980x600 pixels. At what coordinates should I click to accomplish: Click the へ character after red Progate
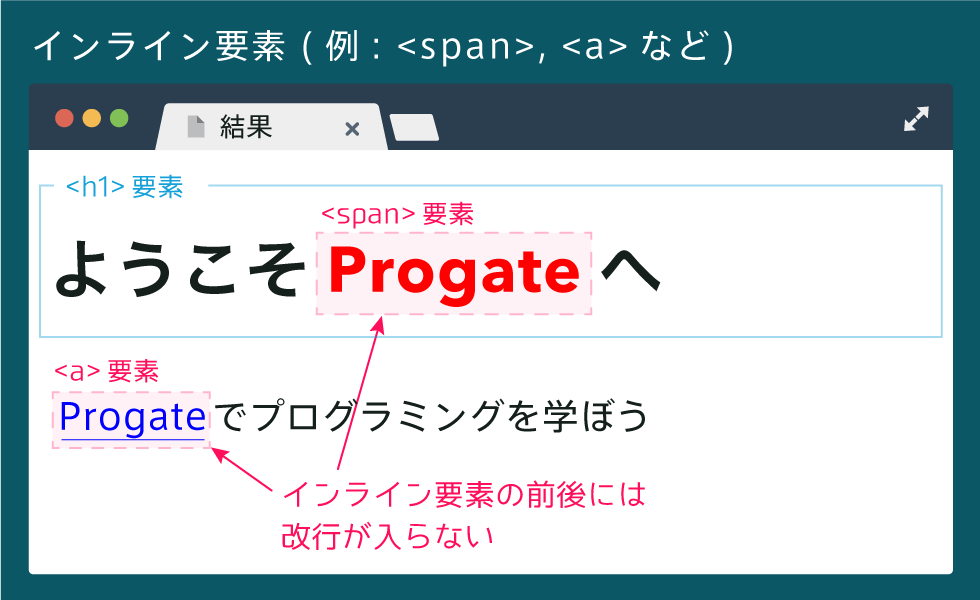point(630,272)
